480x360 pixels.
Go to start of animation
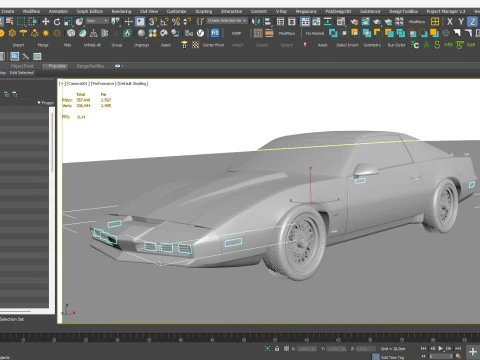(x=423, y=348)
